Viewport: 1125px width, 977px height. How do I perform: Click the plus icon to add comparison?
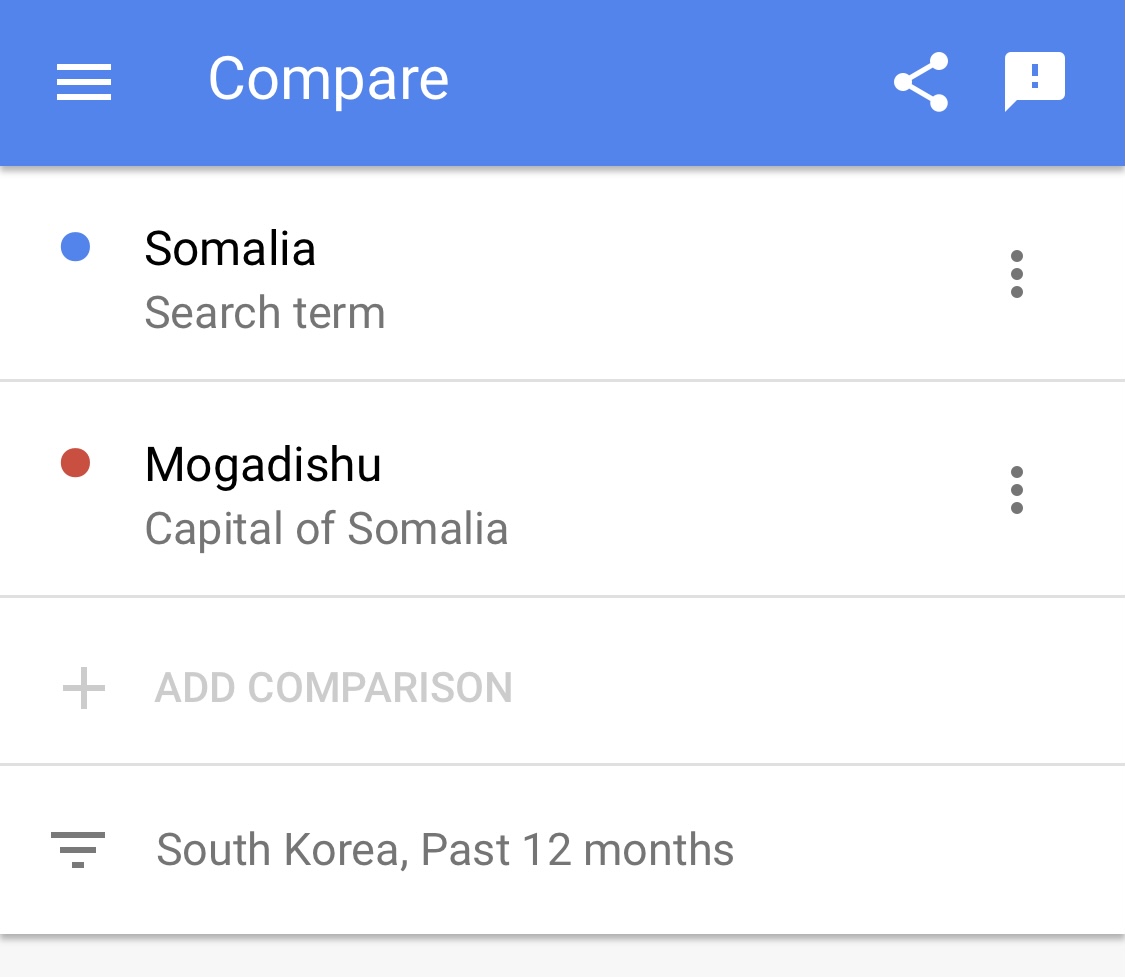(x=84, y=688)
